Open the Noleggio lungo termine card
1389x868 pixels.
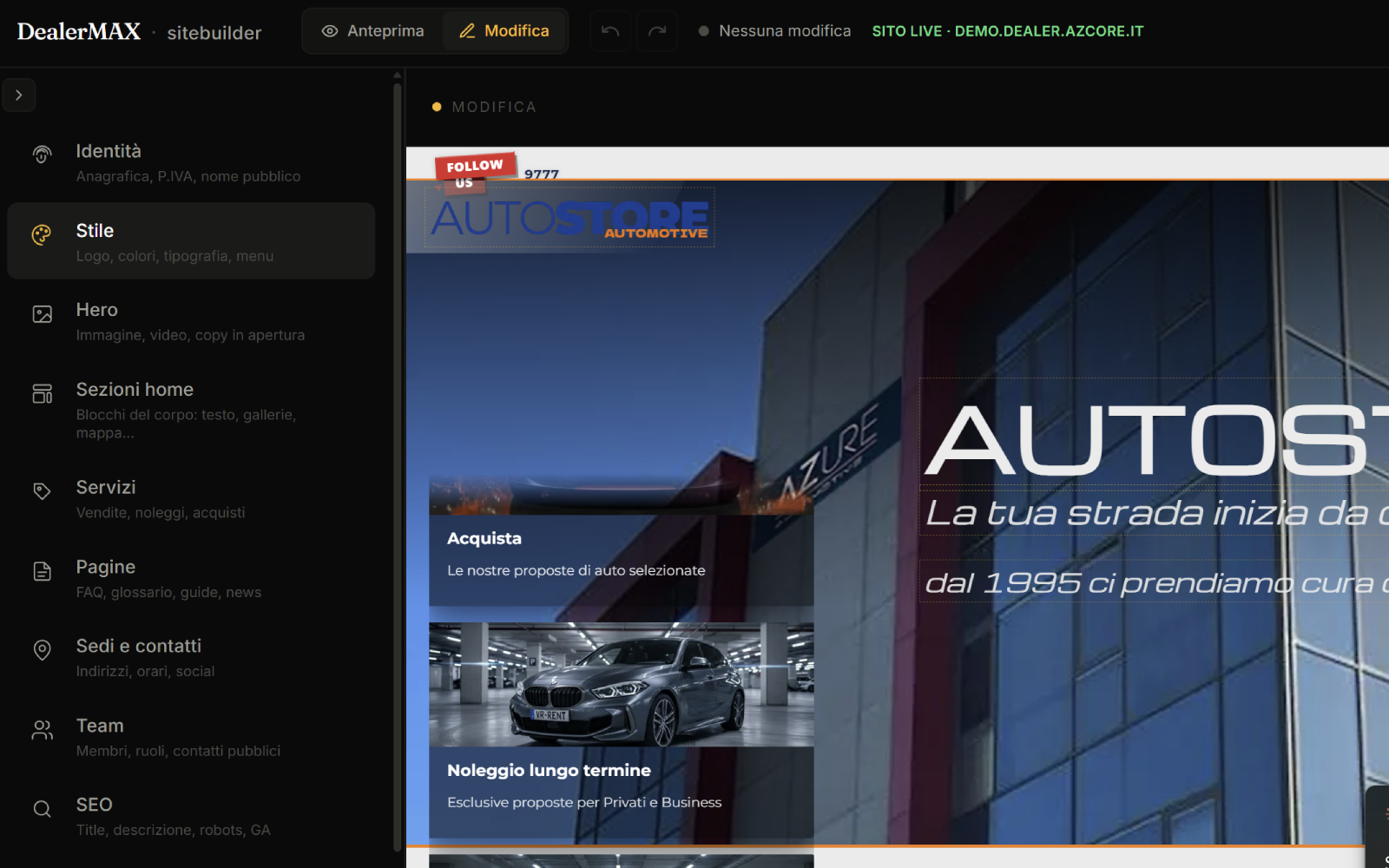tap(622, 730)
